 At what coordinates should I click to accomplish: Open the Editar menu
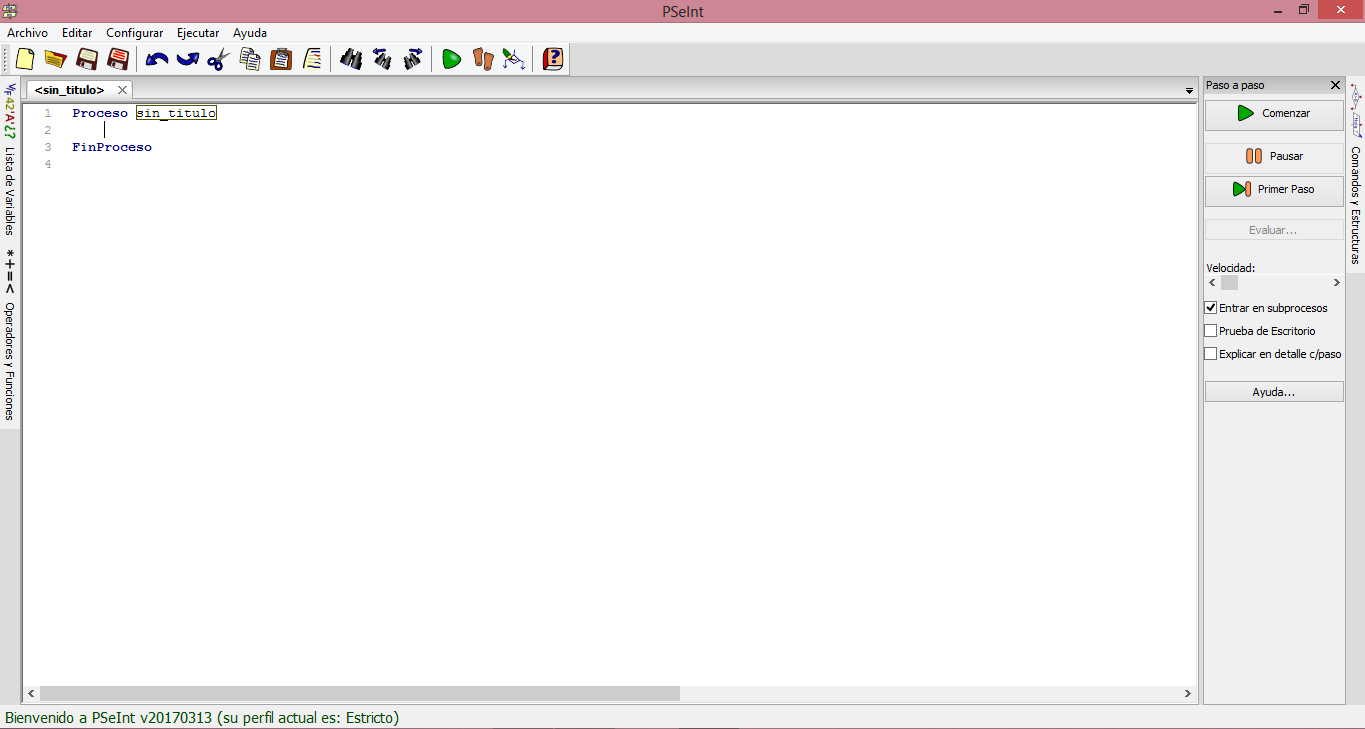(x=77, y=33)
